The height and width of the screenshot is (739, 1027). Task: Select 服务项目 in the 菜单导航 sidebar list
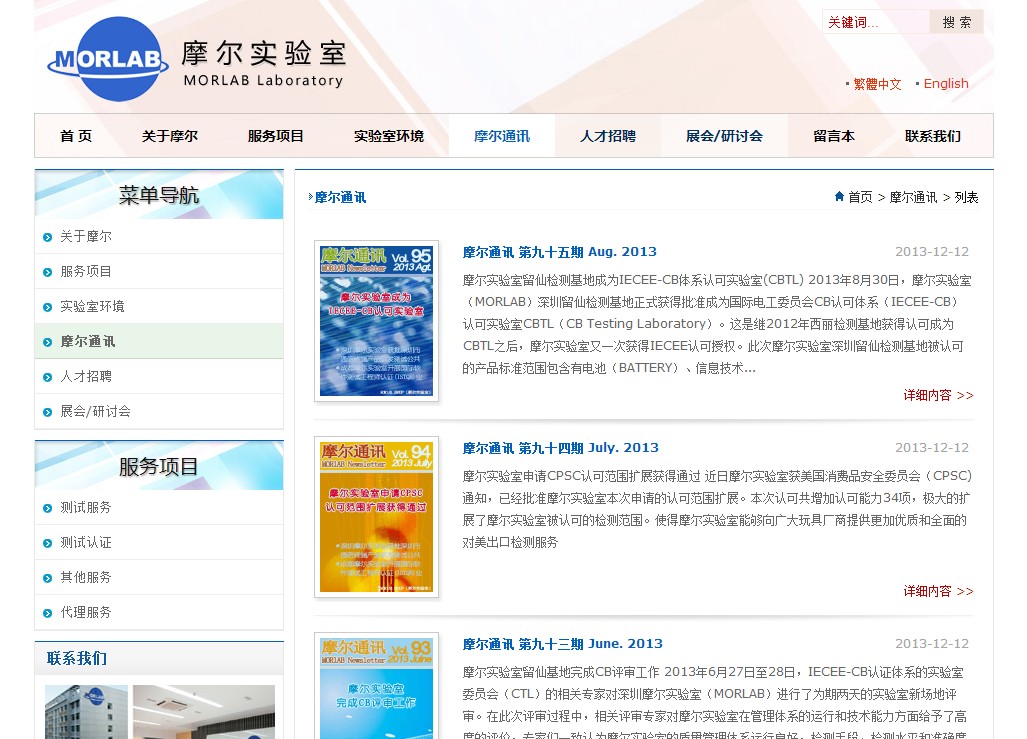click(86, 271)
